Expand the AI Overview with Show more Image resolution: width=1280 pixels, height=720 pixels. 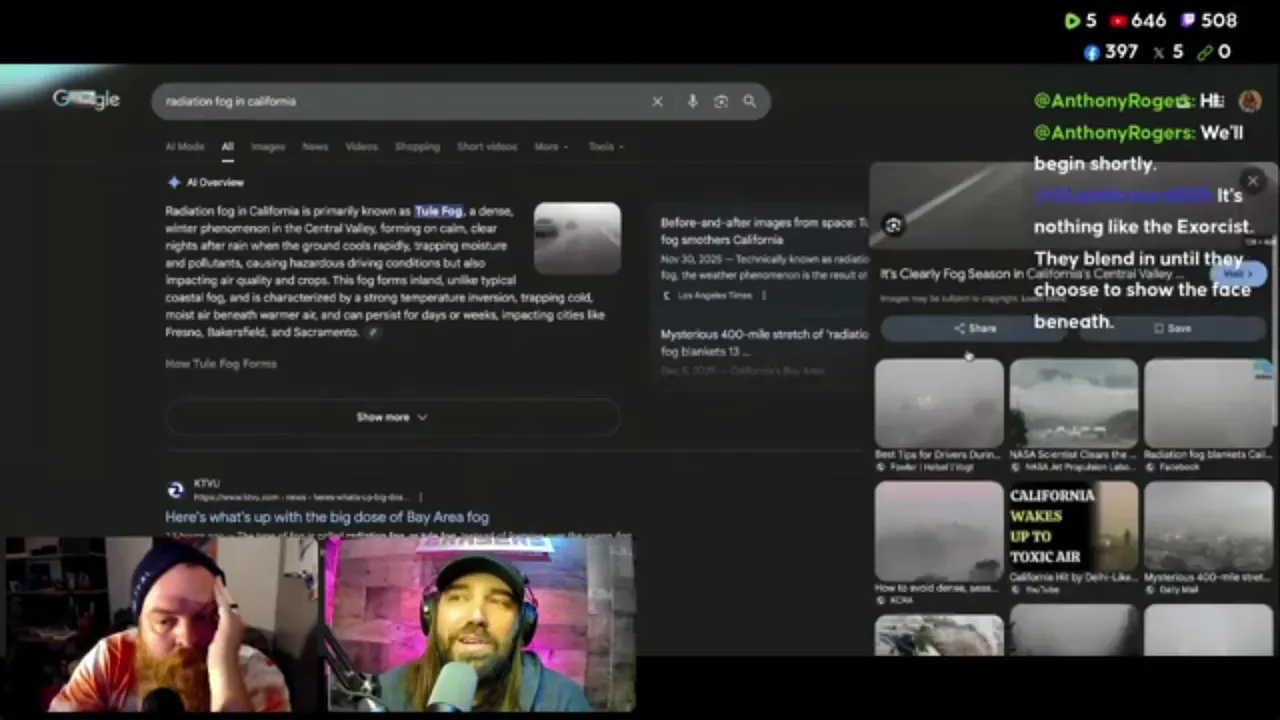coord(392,417)
